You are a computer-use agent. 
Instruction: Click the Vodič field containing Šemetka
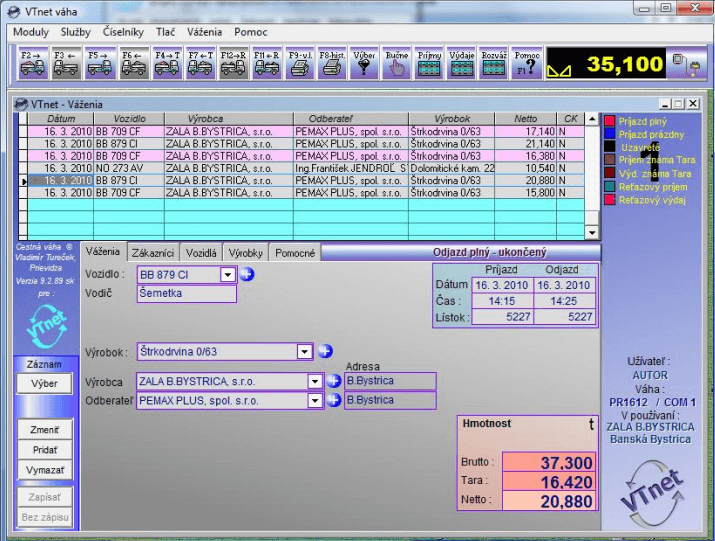coord(187,293)
